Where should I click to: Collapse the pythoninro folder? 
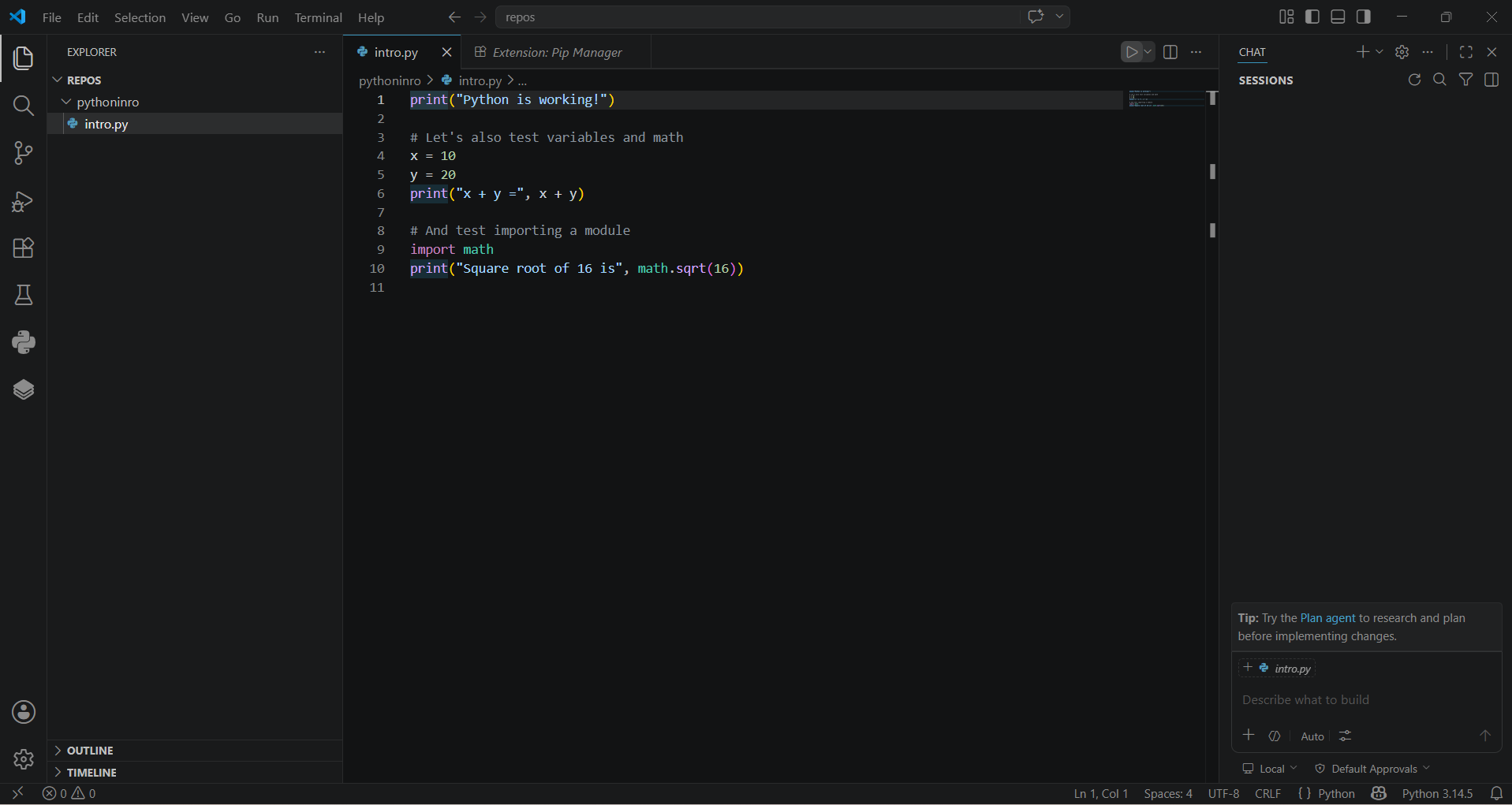[x=195, y=102]
